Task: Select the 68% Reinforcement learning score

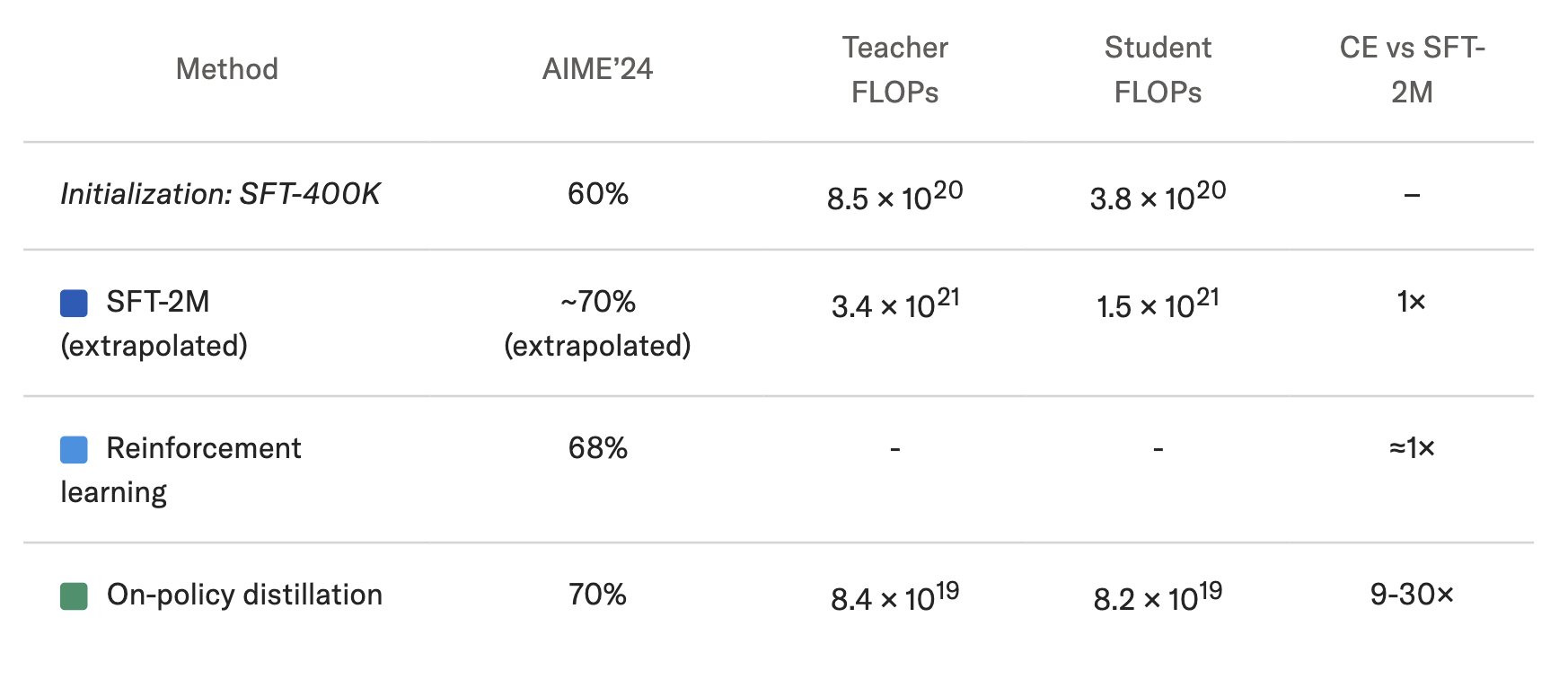Action: click(598, 448)
